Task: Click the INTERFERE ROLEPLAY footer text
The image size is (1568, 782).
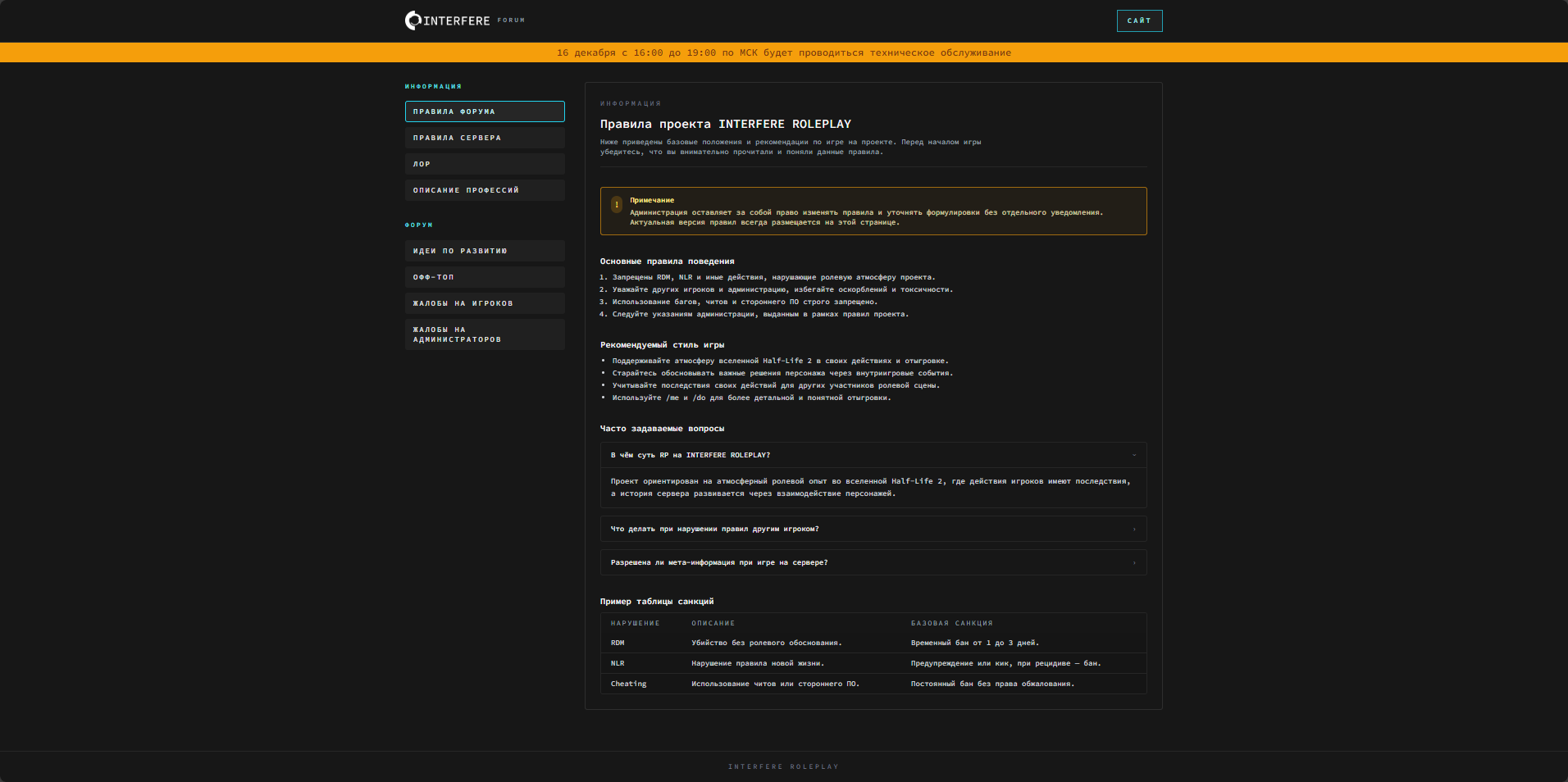Action: (783, 766)
